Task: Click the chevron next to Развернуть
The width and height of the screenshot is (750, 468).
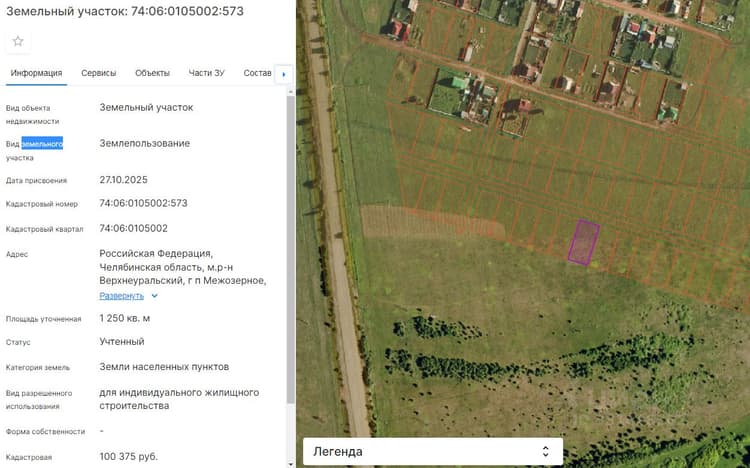Action: 154,296
